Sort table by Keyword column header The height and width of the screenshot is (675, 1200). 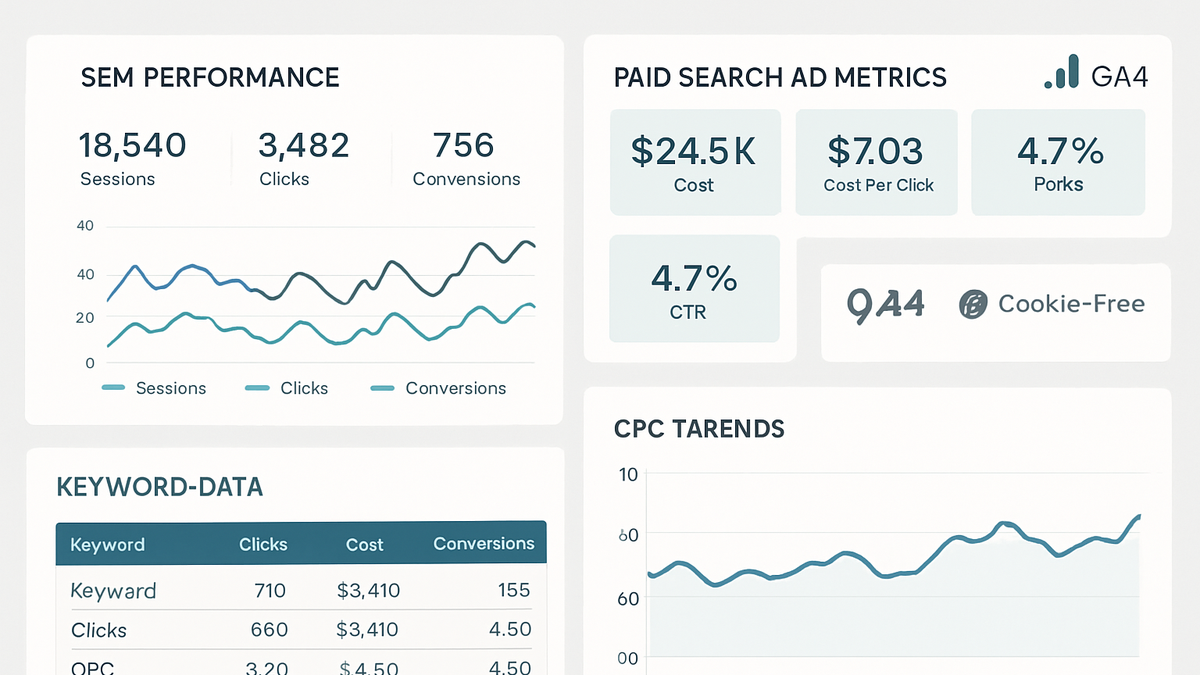point(108,545)
